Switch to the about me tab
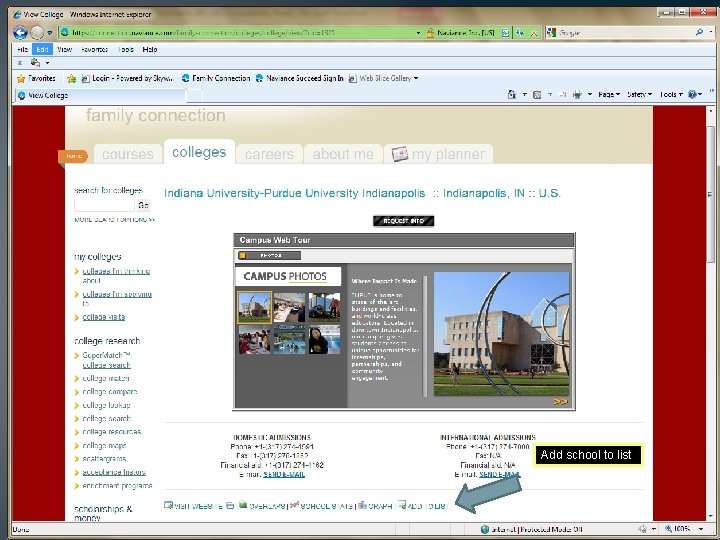The height and width of the screenshot is (540, 720). [x=343, y=154]
